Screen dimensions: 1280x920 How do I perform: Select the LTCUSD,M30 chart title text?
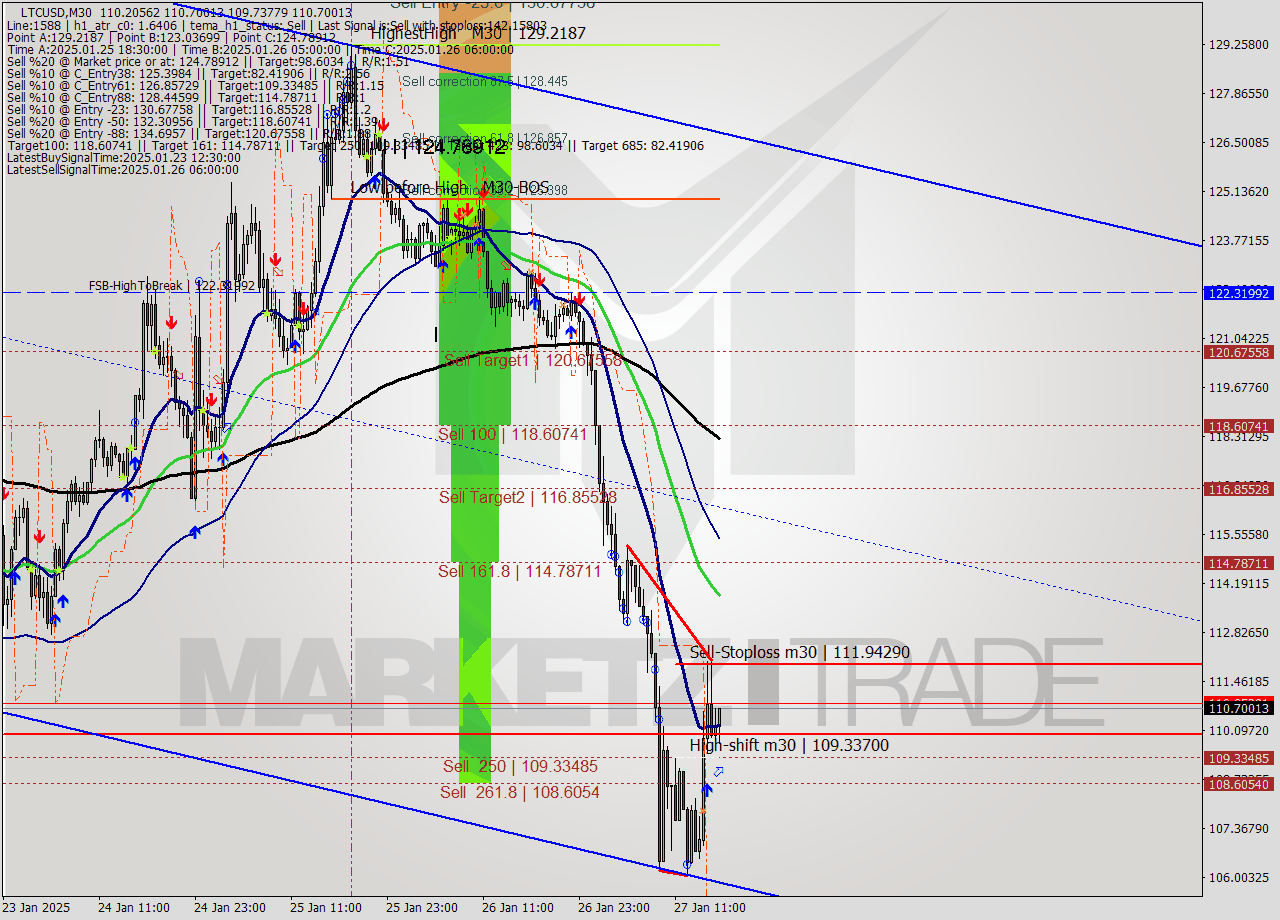58,12
